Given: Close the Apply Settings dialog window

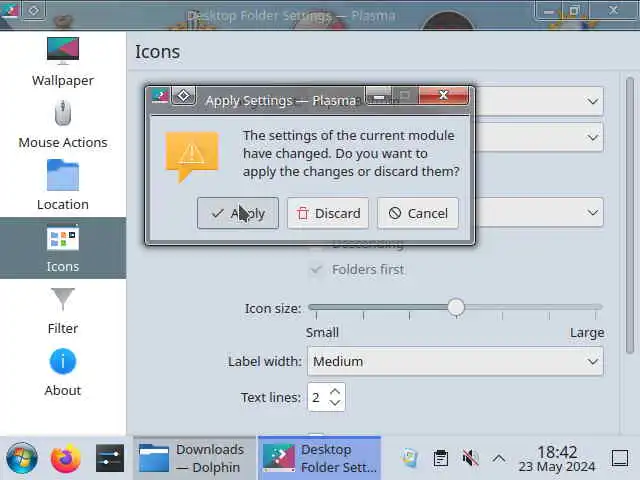Looking at the screenshot, I should [444, 96].
